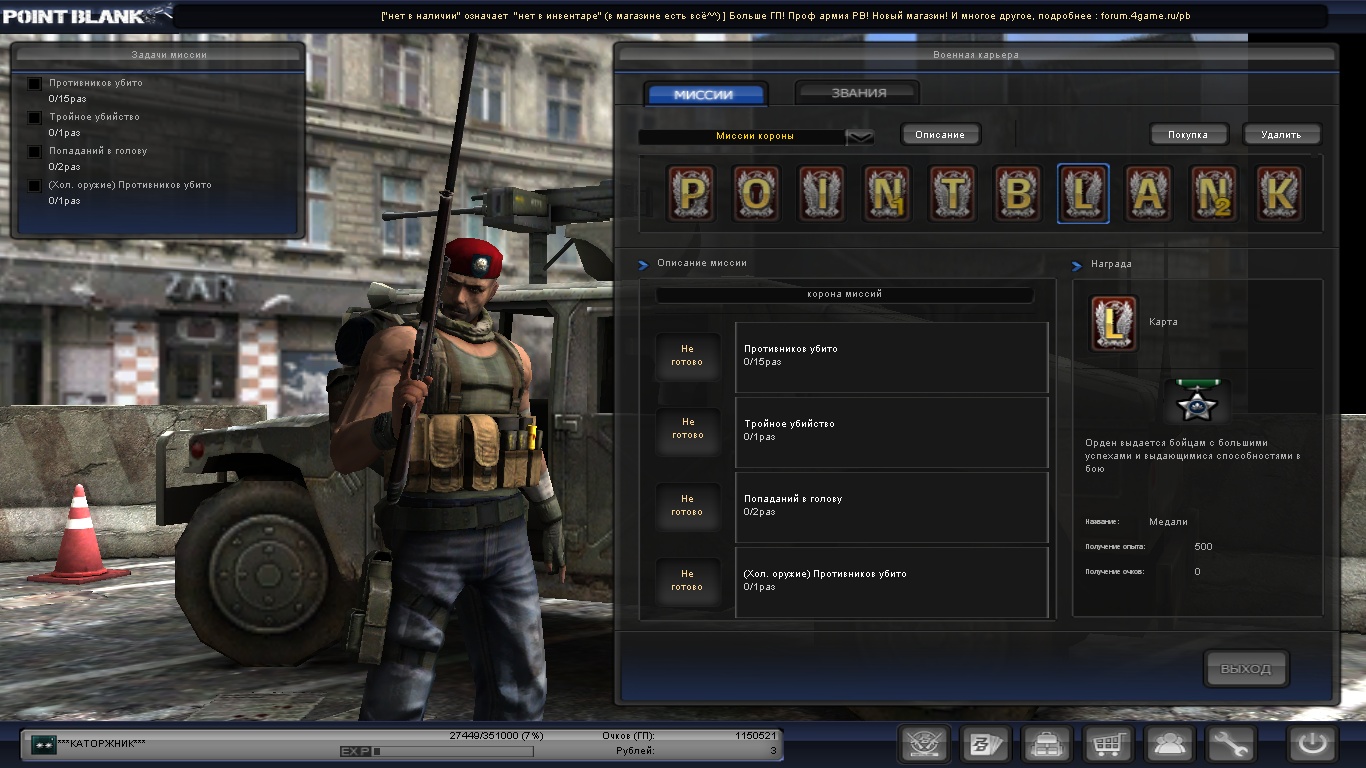Click the Описание миссии heading
Viewport: 1366px width, 768px height.
click(702, 263)
